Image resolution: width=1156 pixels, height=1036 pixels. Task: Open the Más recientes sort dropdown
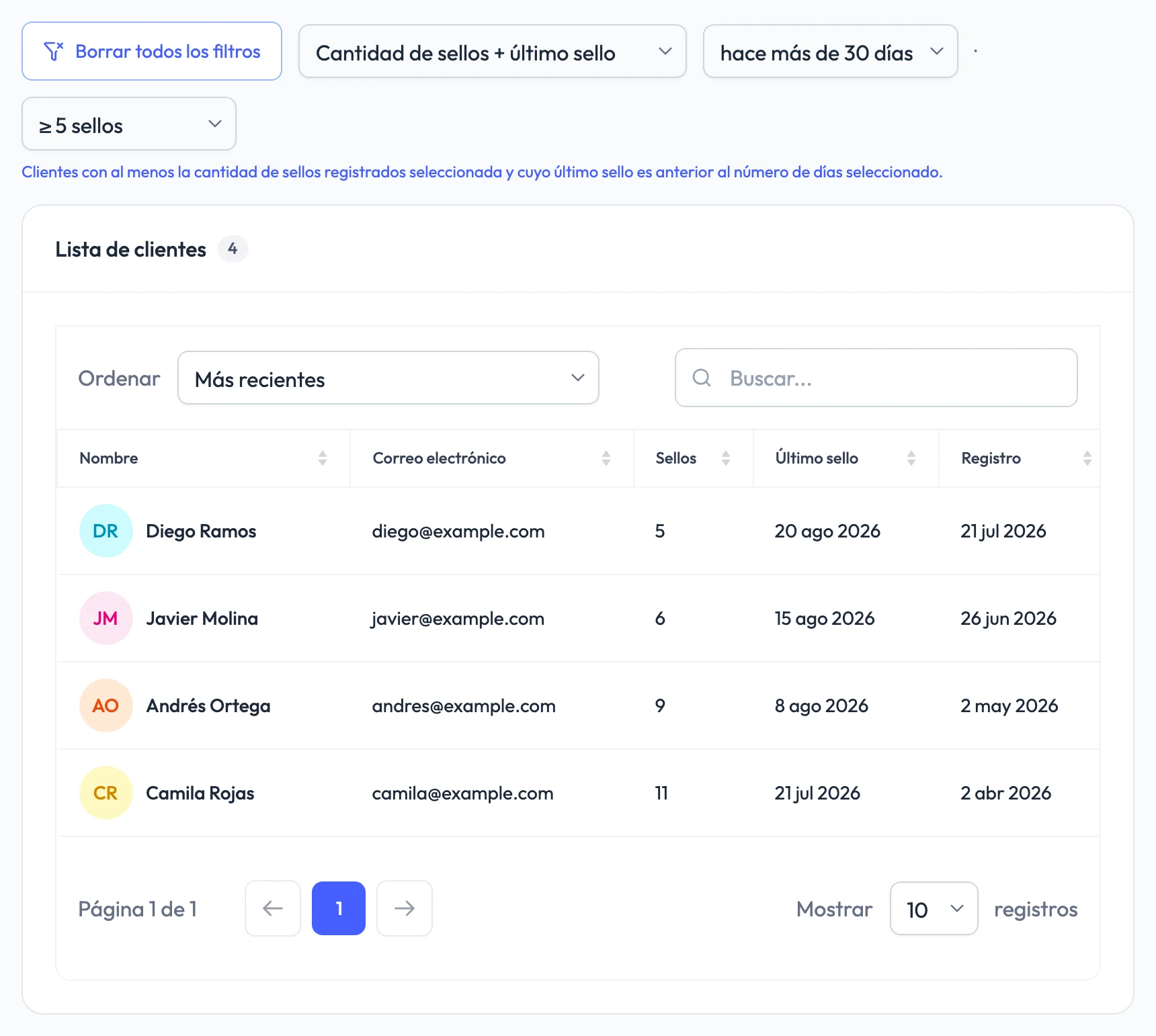[388, 378]
